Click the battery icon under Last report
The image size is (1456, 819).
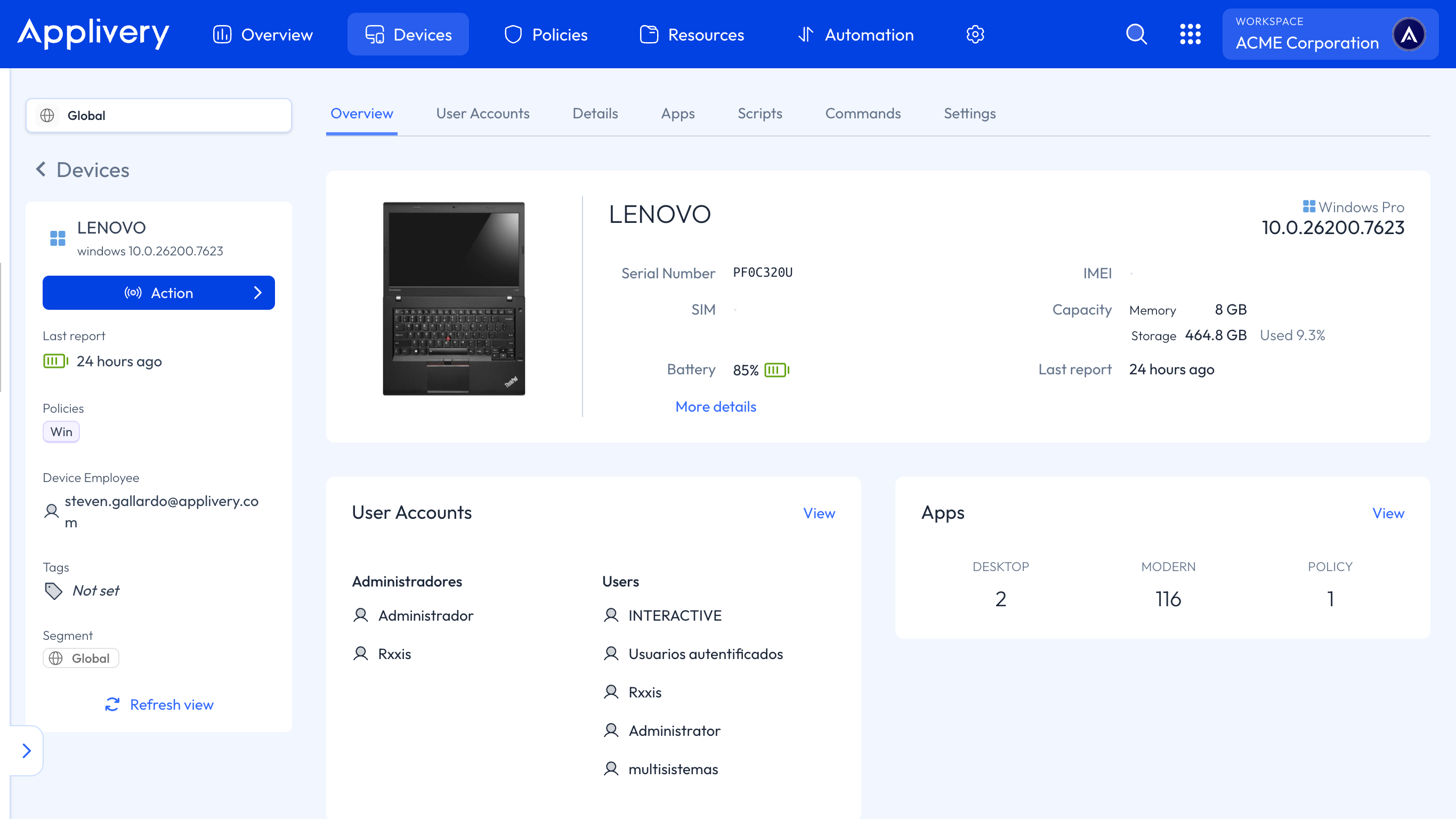click(x=55, y=361)
